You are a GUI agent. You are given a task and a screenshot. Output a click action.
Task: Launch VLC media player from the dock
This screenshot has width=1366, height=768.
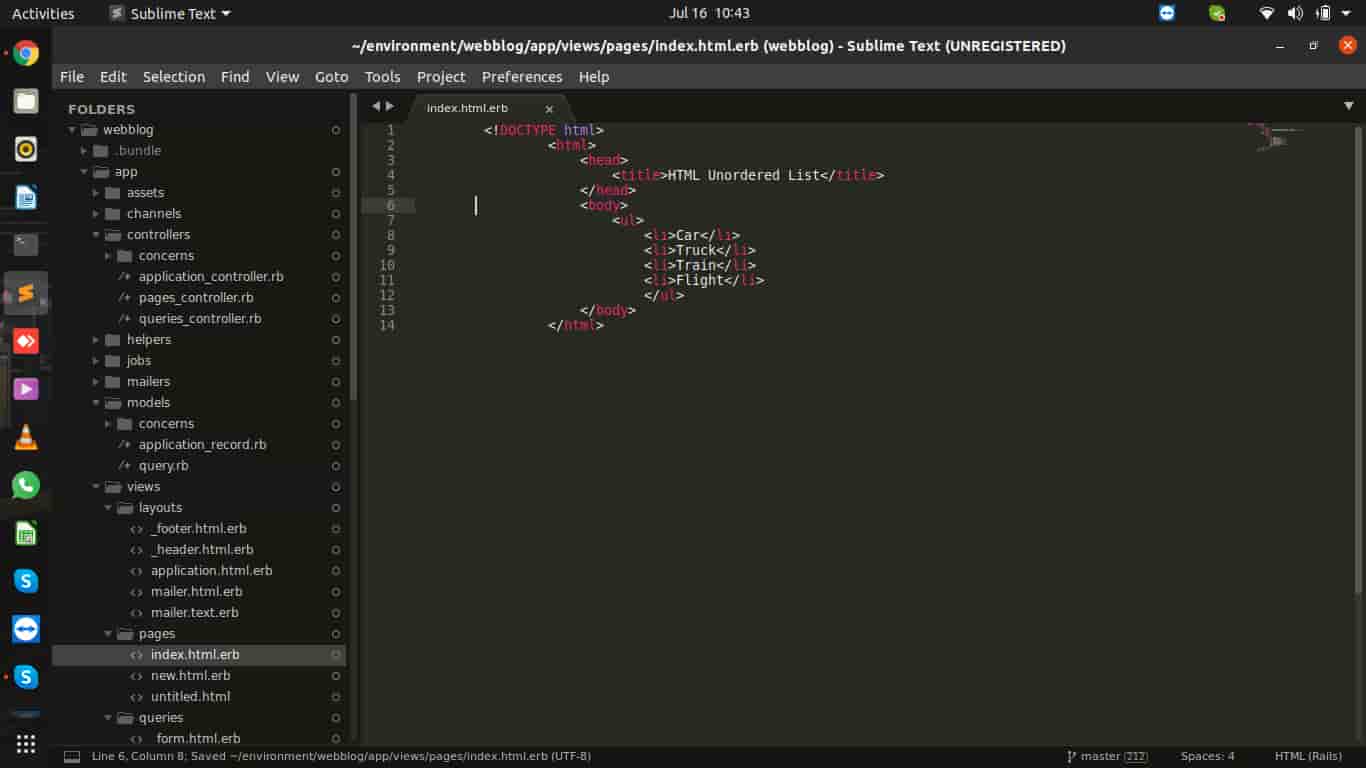pyautogui.click(x=25, y=437)
